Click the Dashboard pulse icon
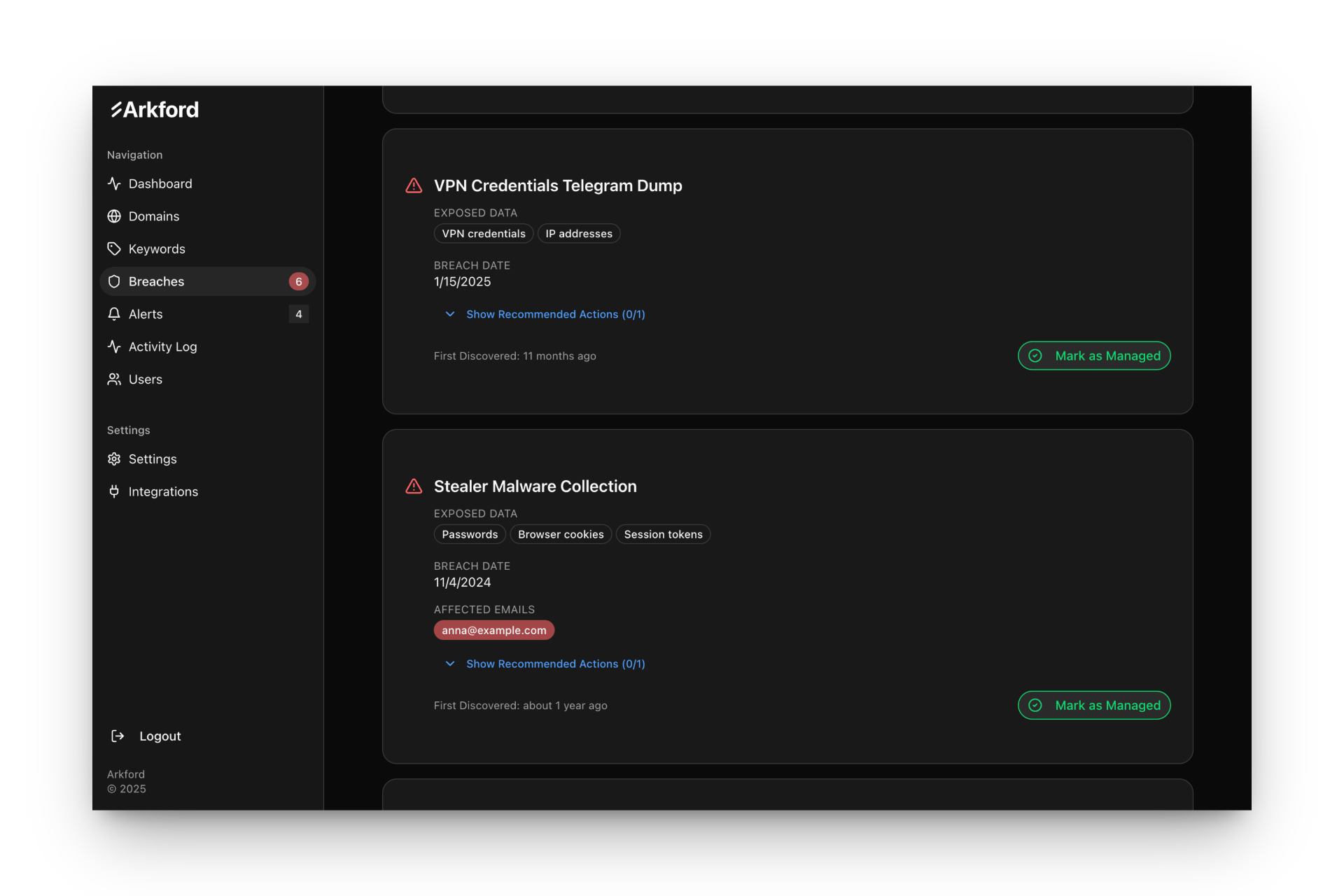Viewport: 1344px width, 896px height. pyautogui.click(x=114, y=183)
